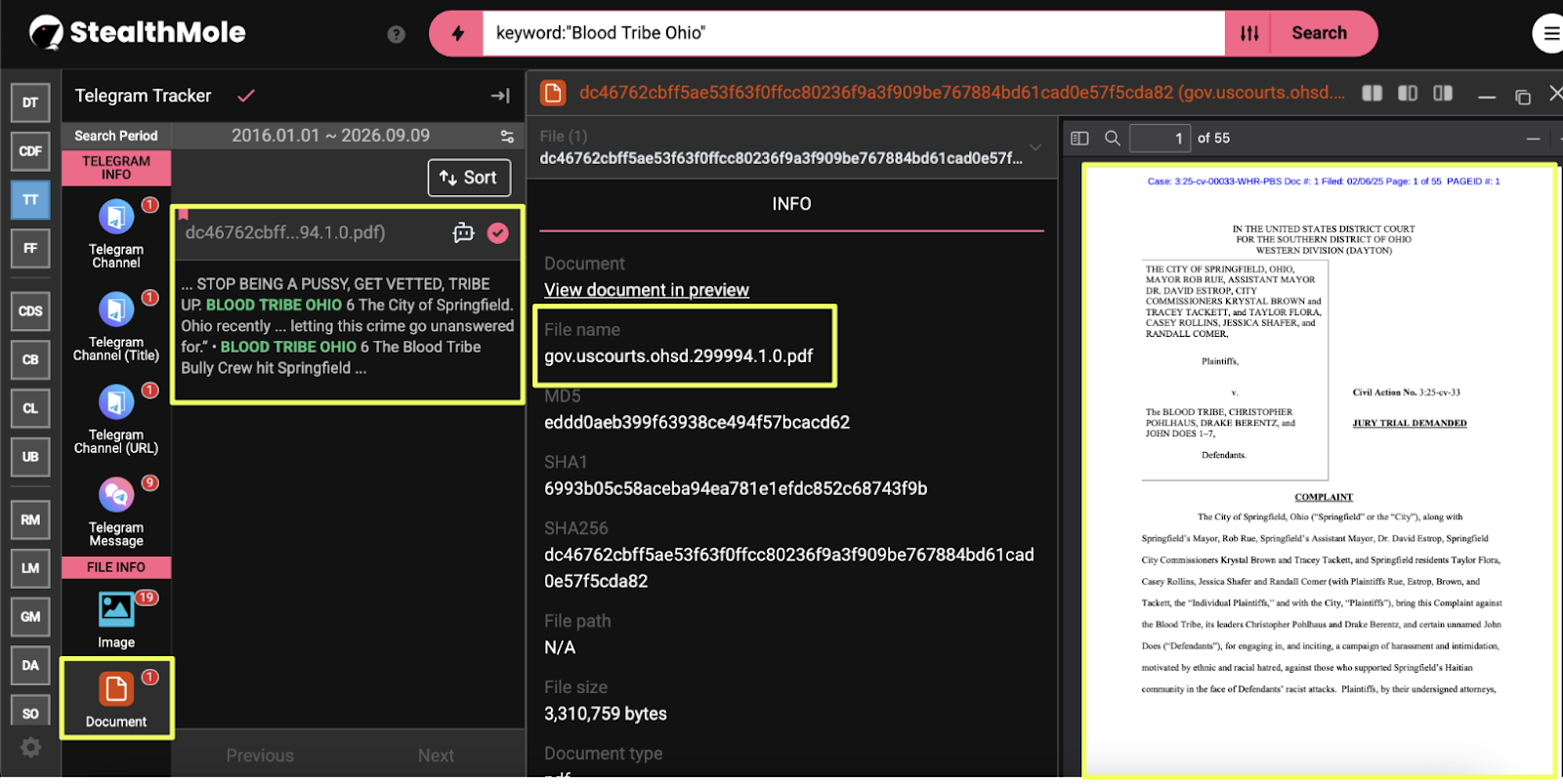Open the Image file info category
1563x784 pixels.
(x=115, y=609)
